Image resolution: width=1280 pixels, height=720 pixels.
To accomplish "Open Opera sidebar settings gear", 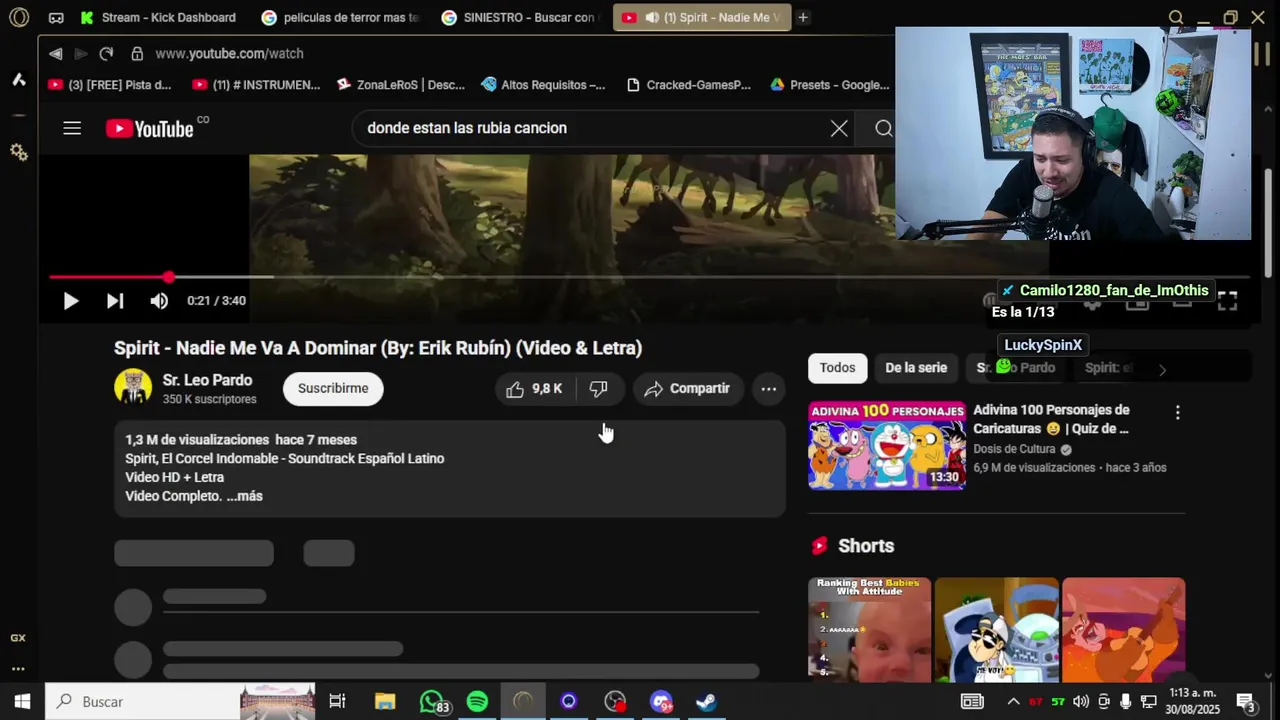I will (x=19, y=152).
